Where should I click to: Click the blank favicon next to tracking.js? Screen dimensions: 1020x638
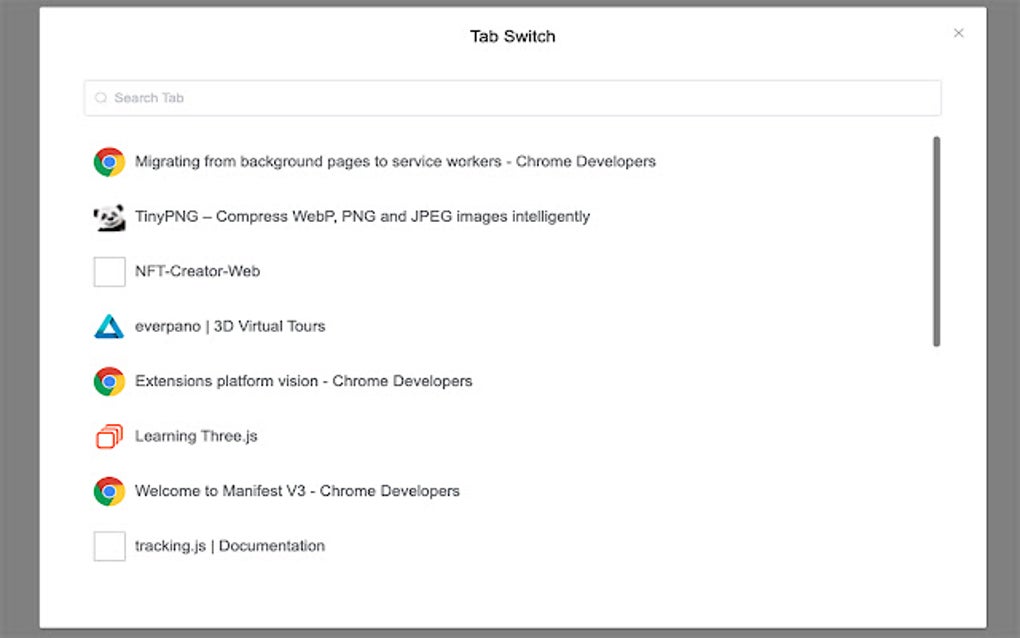[x=109, y=547]
